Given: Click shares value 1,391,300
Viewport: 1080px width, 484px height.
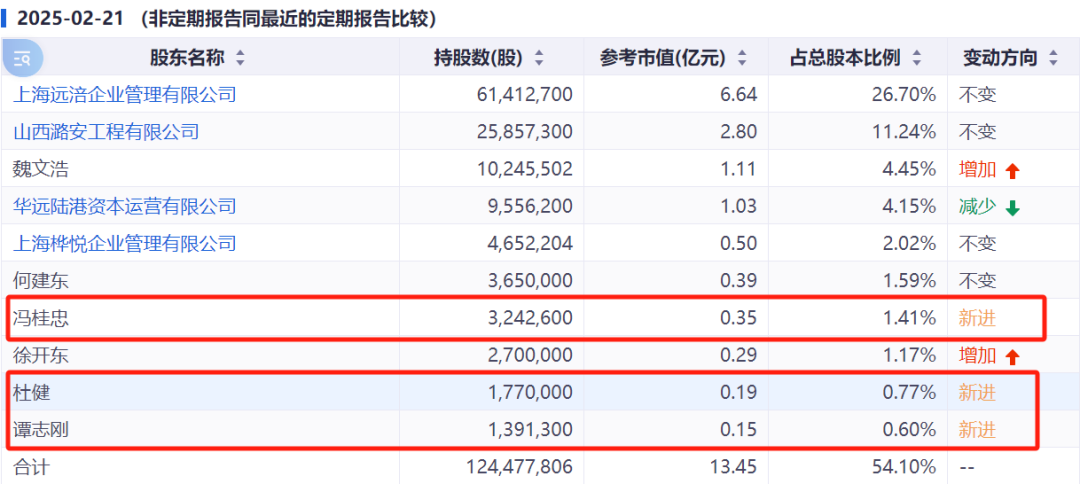Looking at the screenshot, I should click(529, 430).
